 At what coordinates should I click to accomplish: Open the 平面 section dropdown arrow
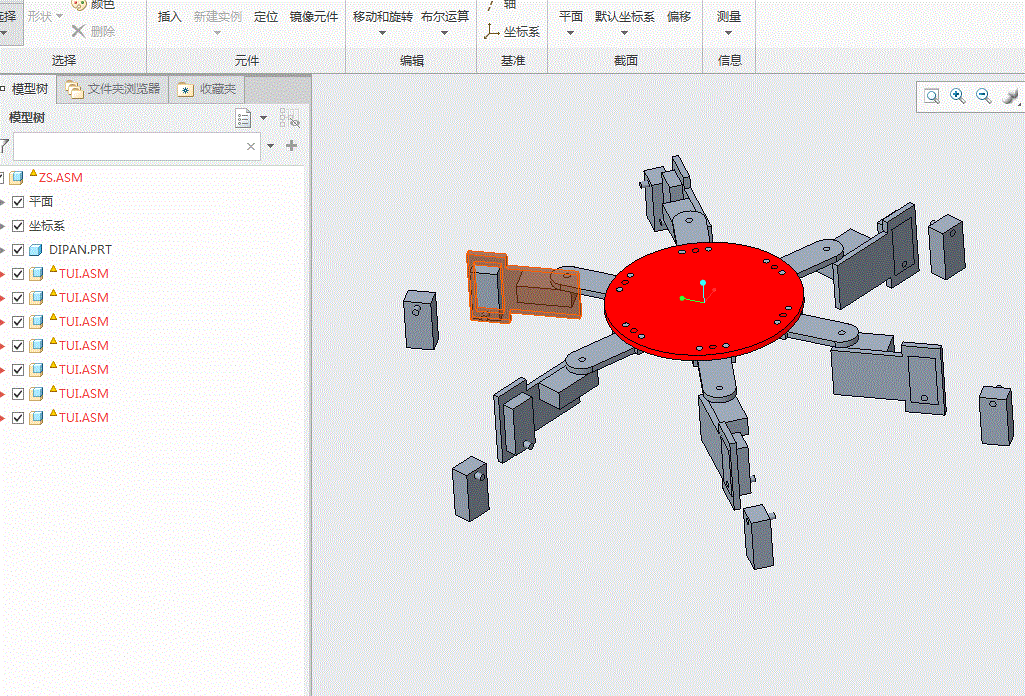click(x=570, y=33)
